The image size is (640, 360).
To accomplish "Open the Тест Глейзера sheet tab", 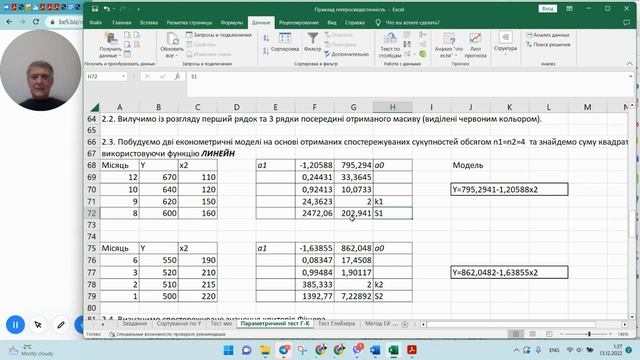I will click(336, 324).
